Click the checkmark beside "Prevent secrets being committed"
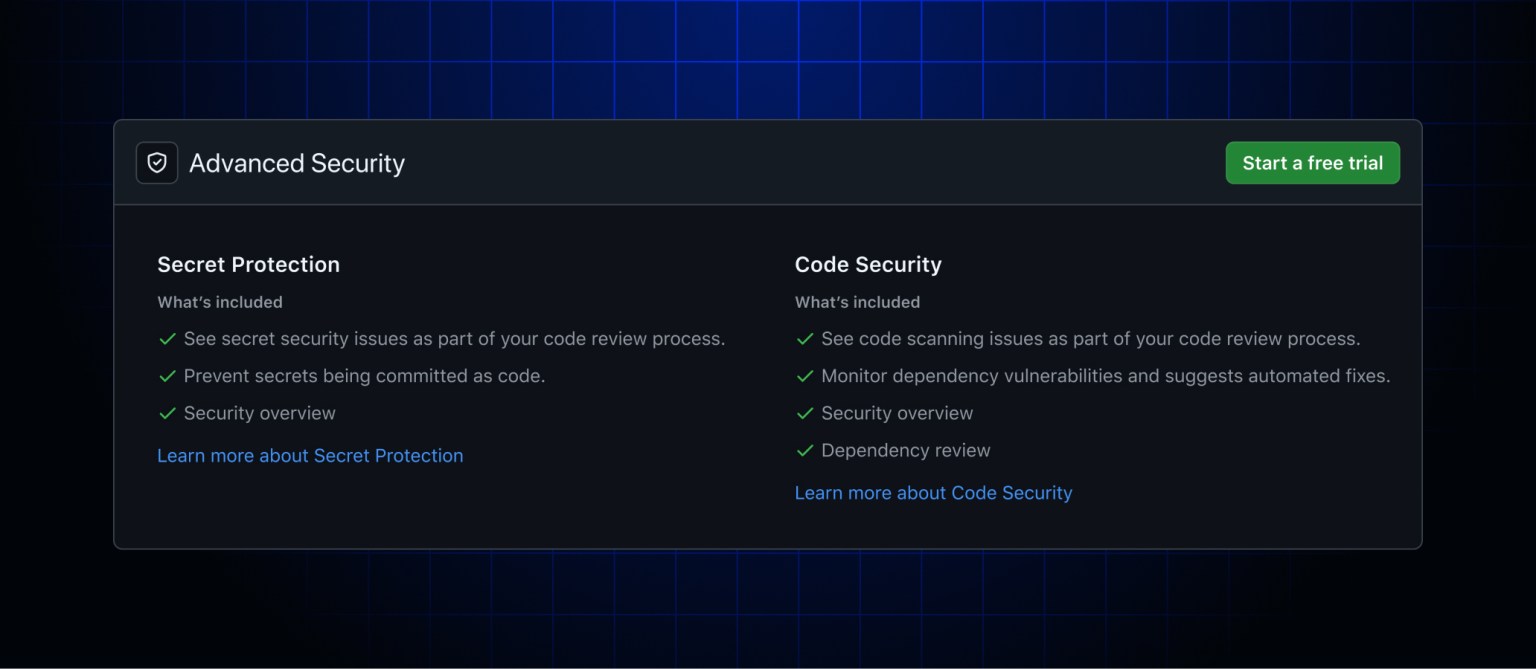Viewport: 1536px width, 669px height. (x=167, y=376)
